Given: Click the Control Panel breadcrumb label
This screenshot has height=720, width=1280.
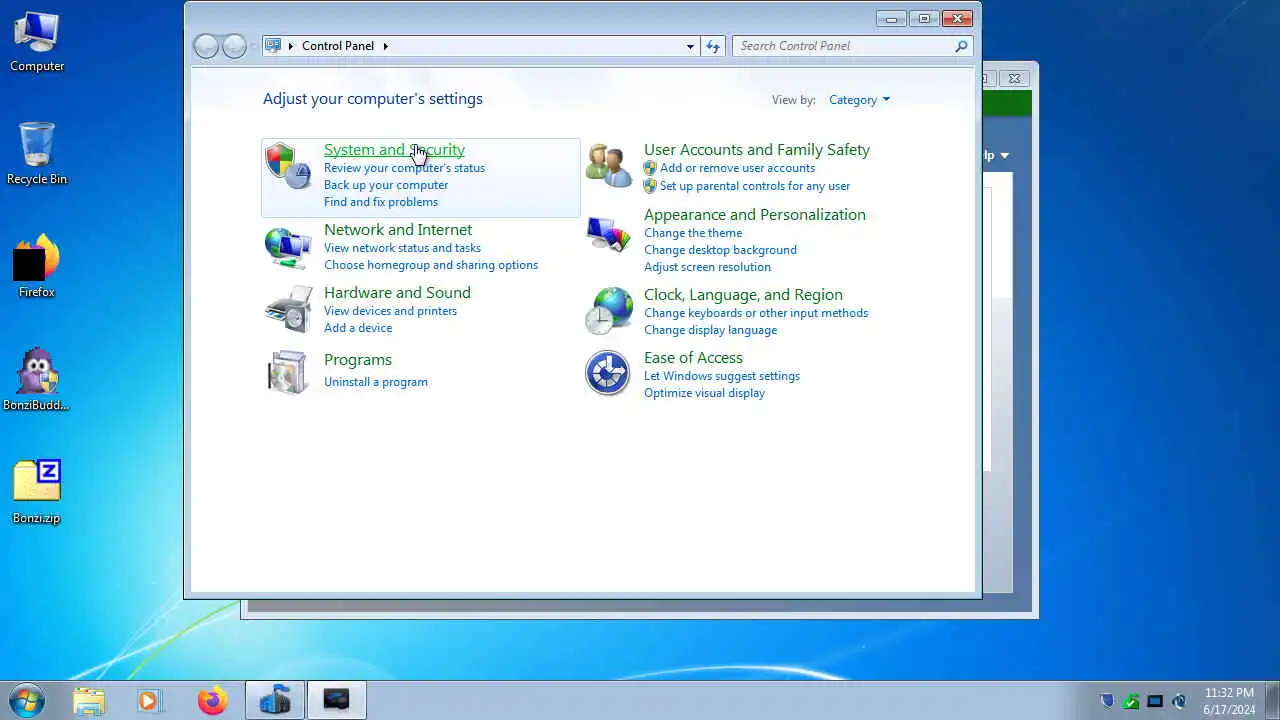Looking at the screenshot, I should (338, 46).
